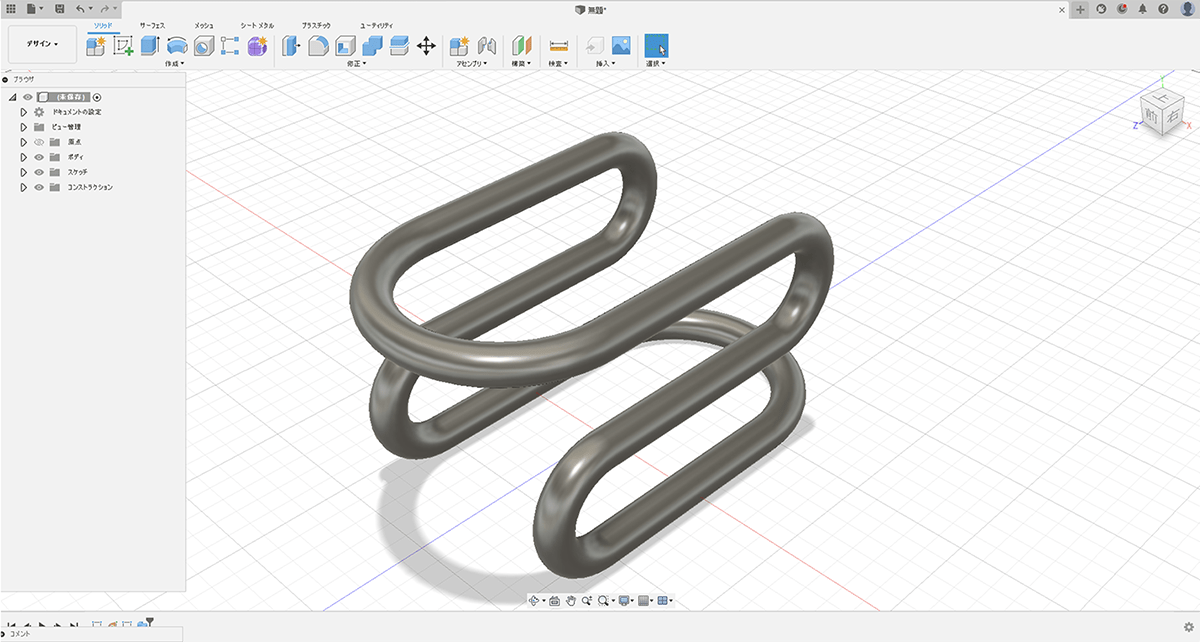Select the New Component tool
Viewport: 1200px width, 642px height.
[96, 45]
